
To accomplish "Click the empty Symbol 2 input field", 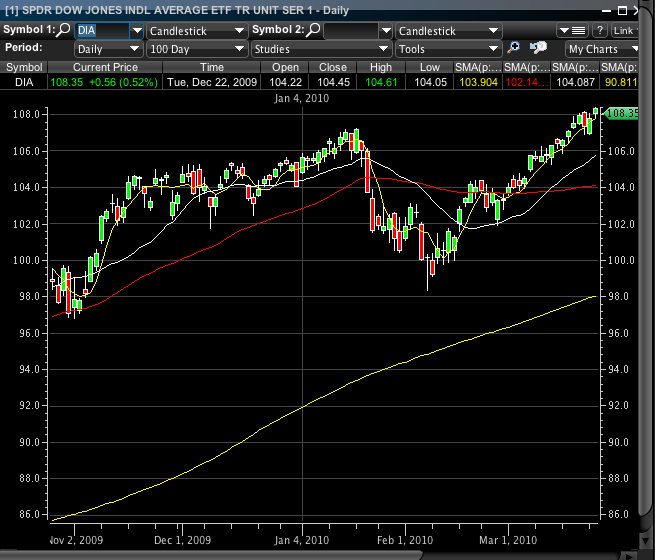I will pyautogui.click(x=350, y=30).
